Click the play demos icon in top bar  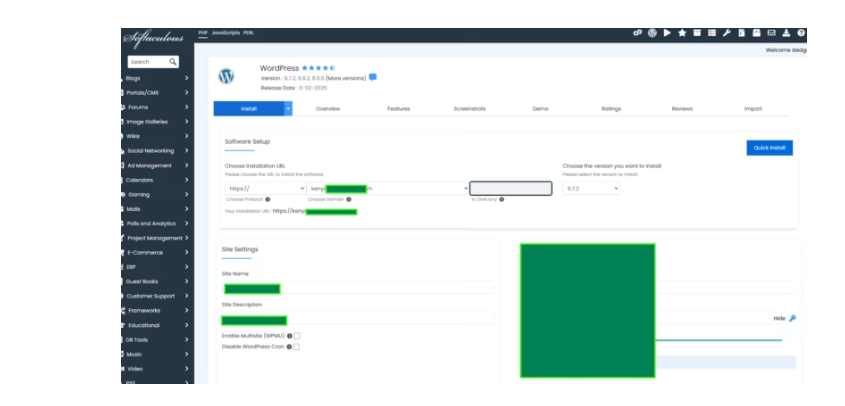(667, 33)
